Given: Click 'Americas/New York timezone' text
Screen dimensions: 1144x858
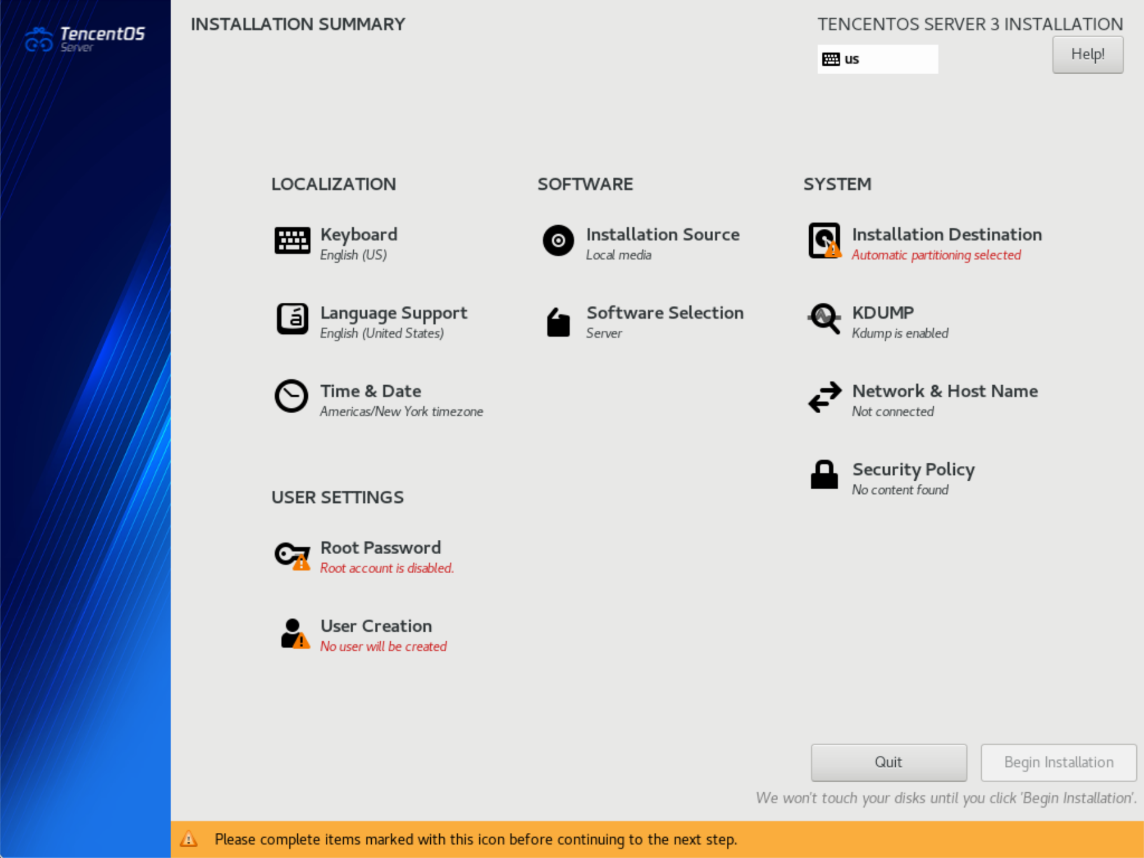Looking at the screenshot, I should (x=401, y=411).
